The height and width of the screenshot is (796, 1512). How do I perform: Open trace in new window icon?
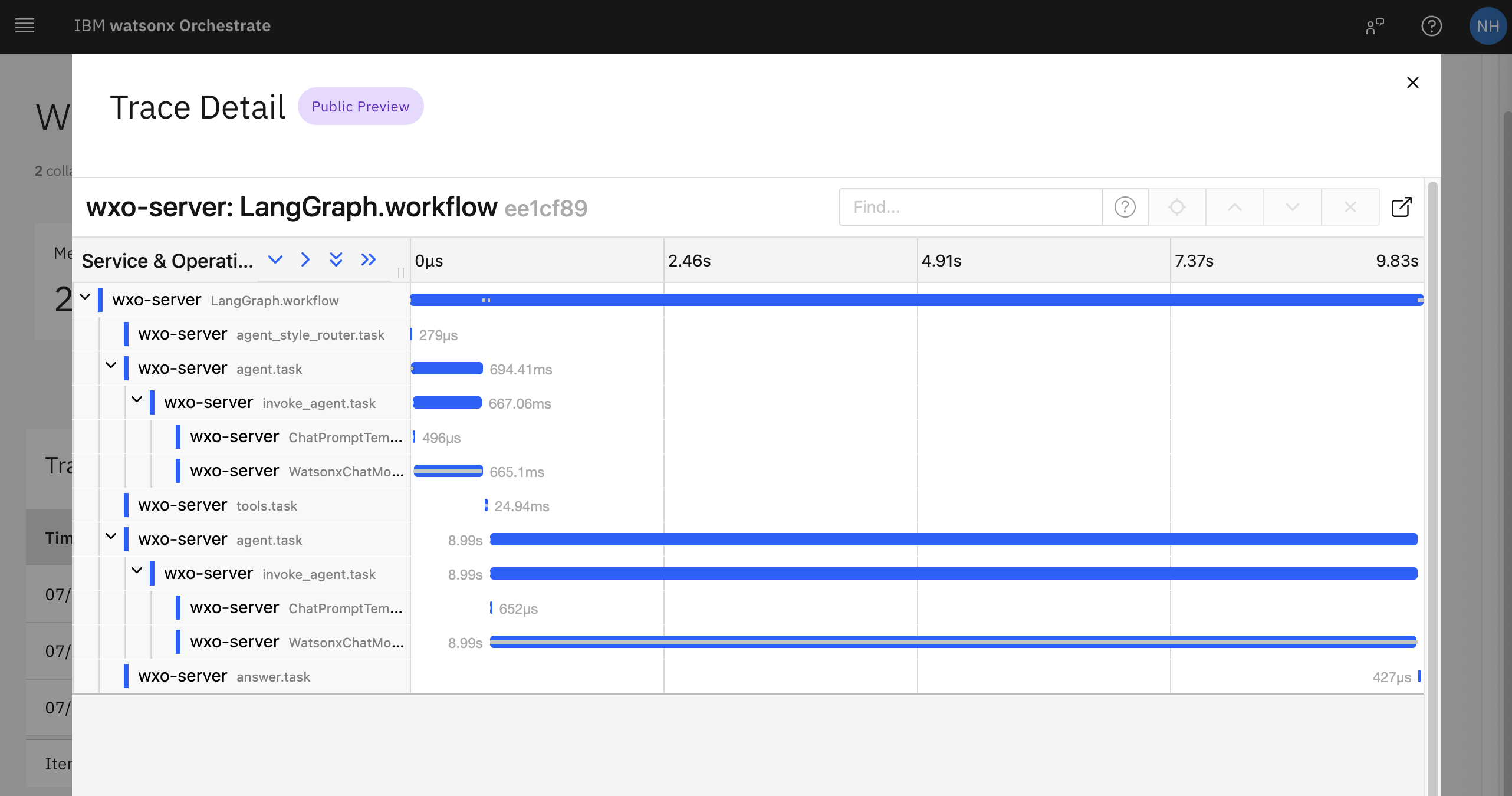[x=1402, y=207]
